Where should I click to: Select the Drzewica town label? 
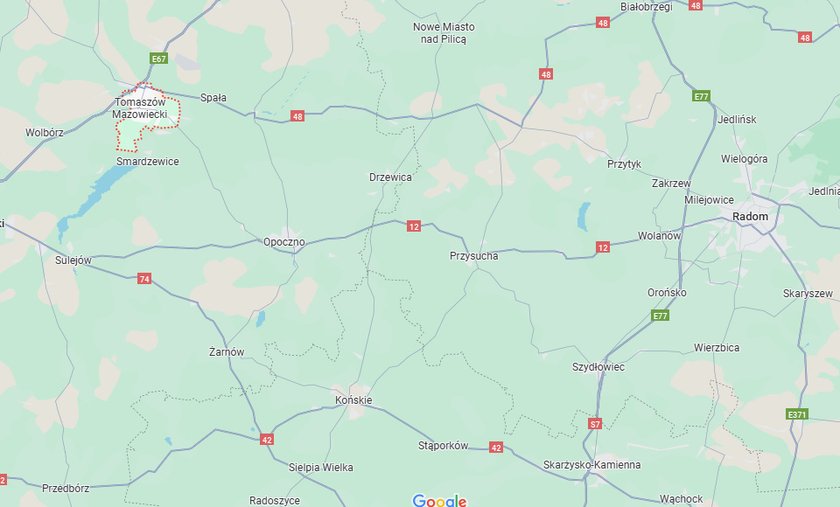tap(391, 177)
